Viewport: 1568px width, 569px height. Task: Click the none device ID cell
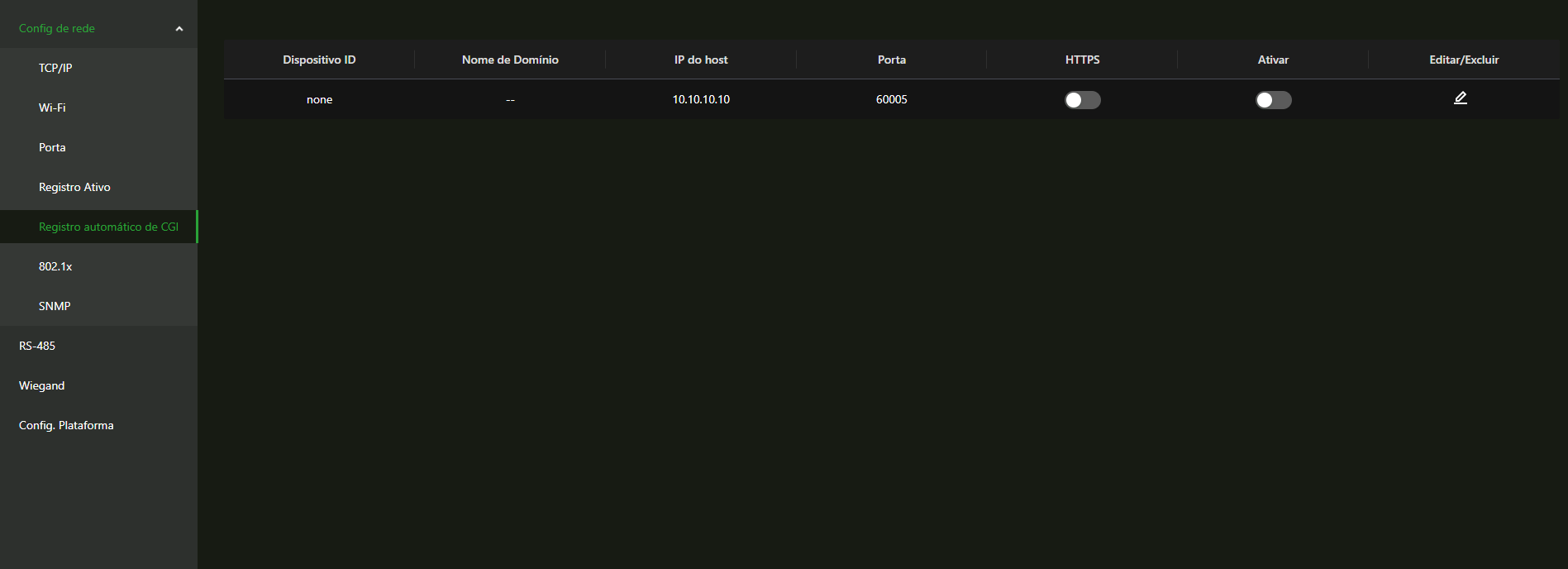(319, 99)
